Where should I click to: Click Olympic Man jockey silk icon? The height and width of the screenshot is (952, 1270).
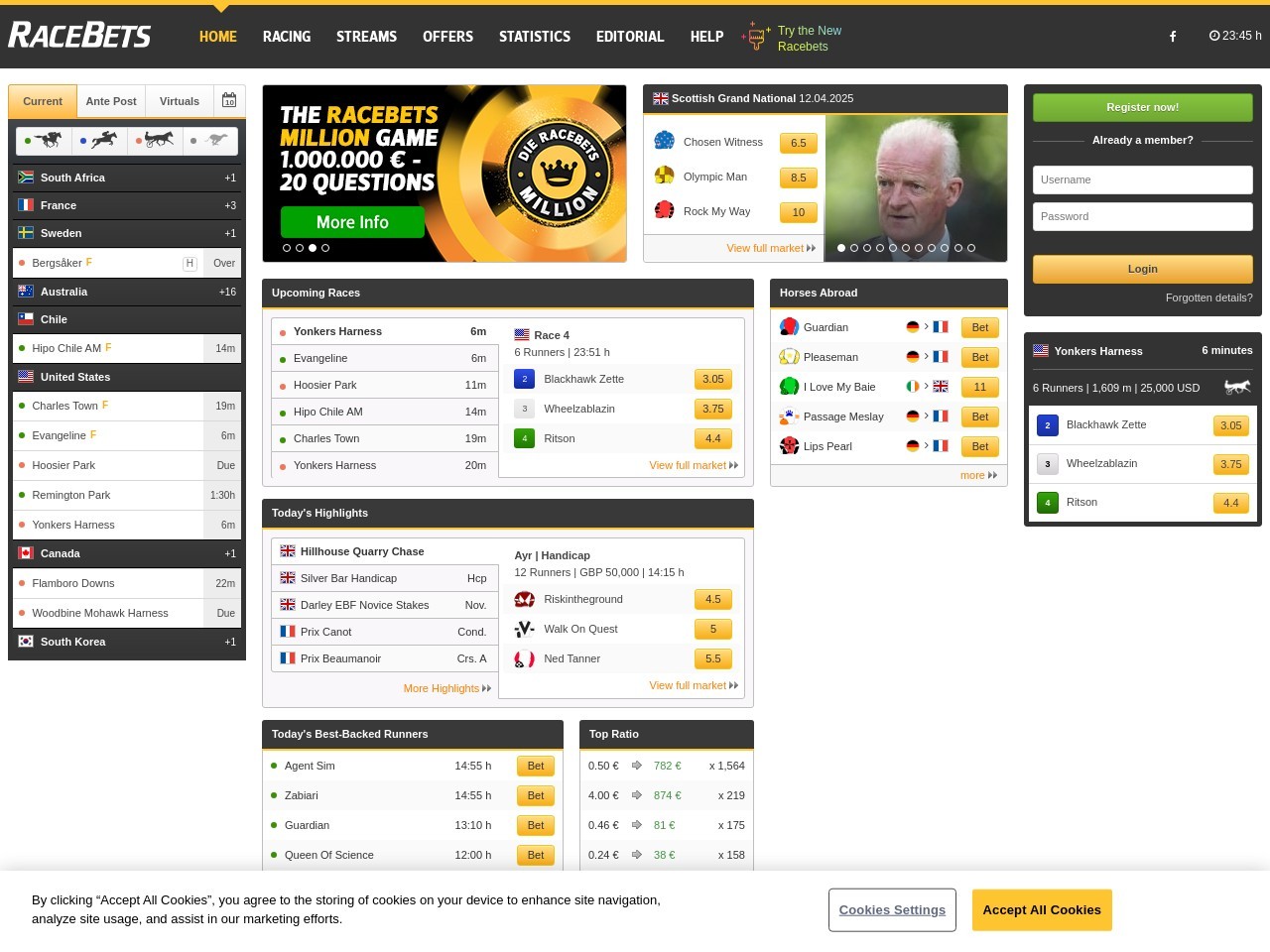coord(665,176)
